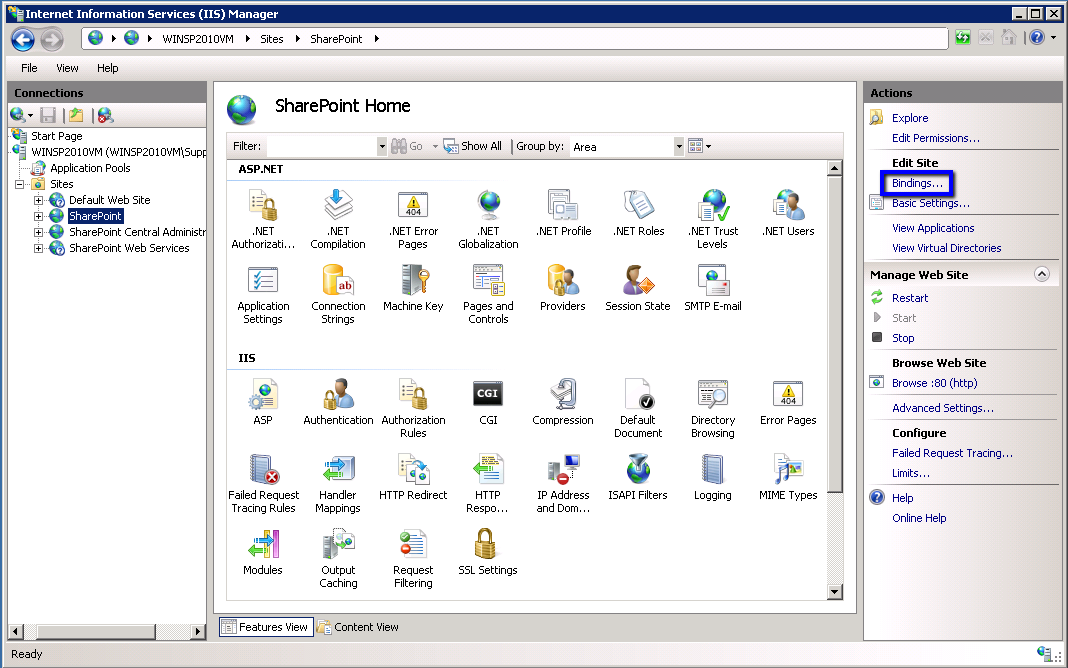The width and height of the screenshot is (1068, 668).
Task: Open the Logging feature icon
Action: pos(712,471)
